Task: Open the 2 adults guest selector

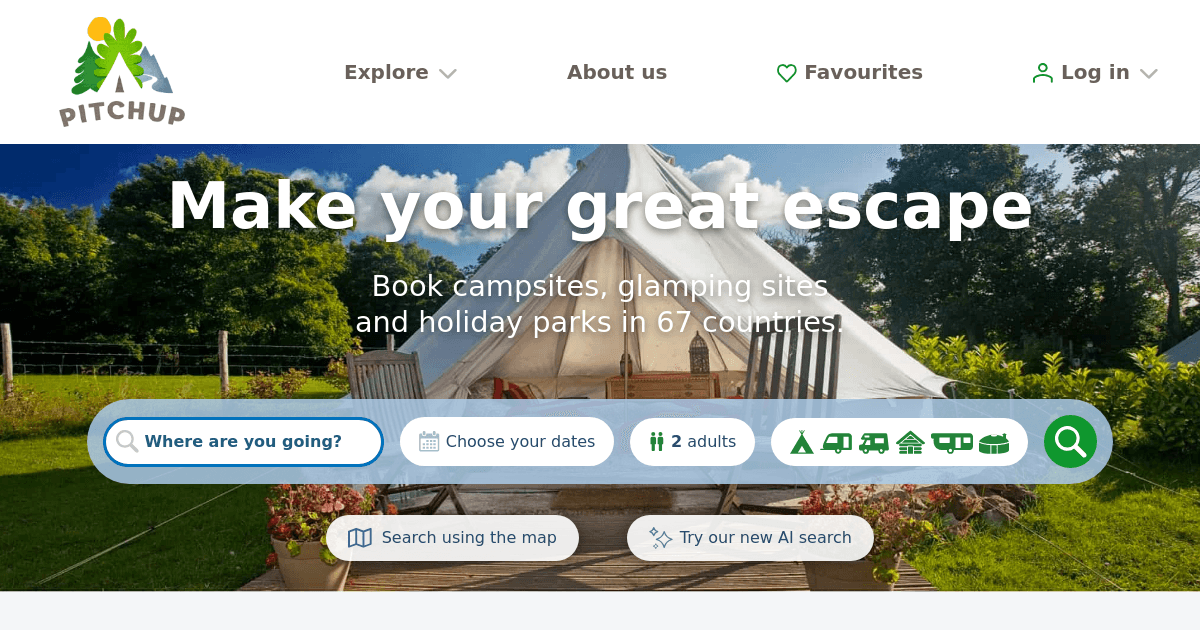Action: [692, 442]
